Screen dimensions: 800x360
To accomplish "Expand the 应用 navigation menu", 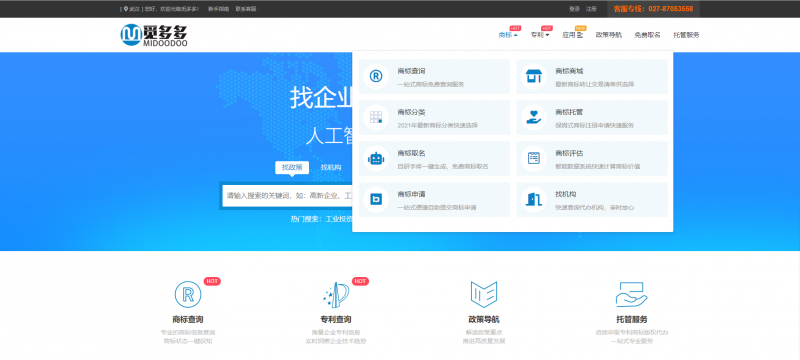I will tap(572, 35).
